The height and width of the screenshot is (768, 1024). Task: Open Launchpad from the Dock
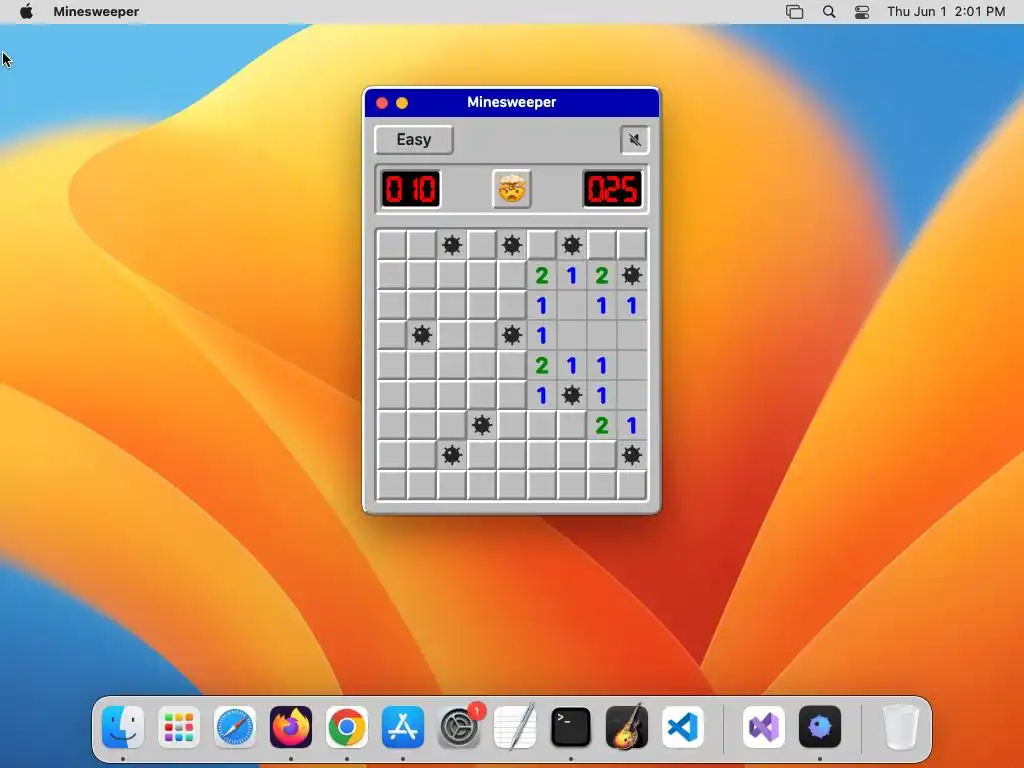(x=178, y=727)
